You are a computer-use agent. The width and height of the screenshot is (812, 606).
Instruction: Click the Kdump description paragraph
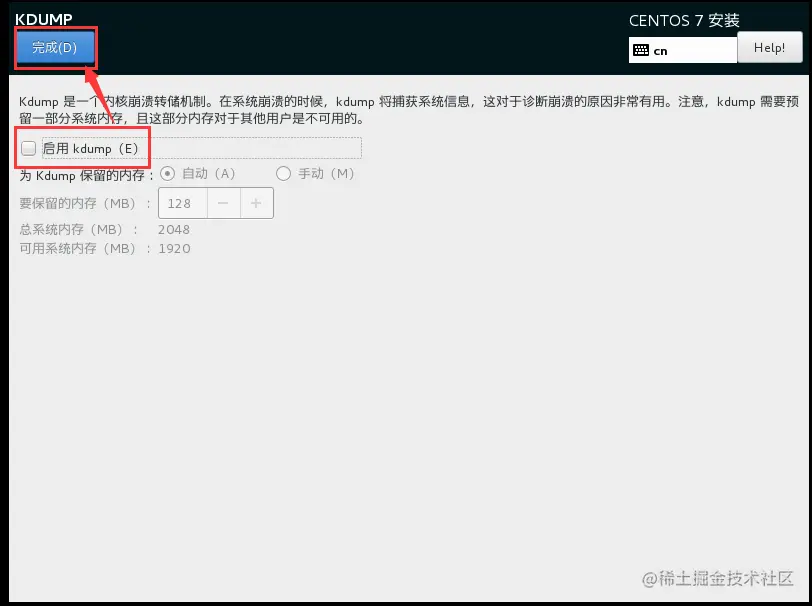(409, 110)
